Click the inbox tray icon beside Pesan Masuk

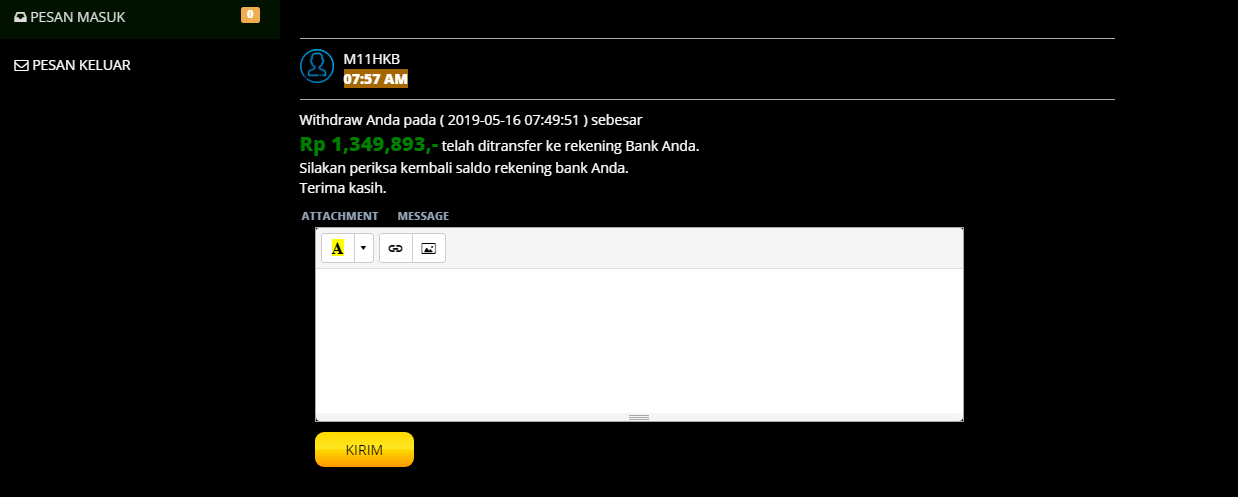[x=20, y=17]
